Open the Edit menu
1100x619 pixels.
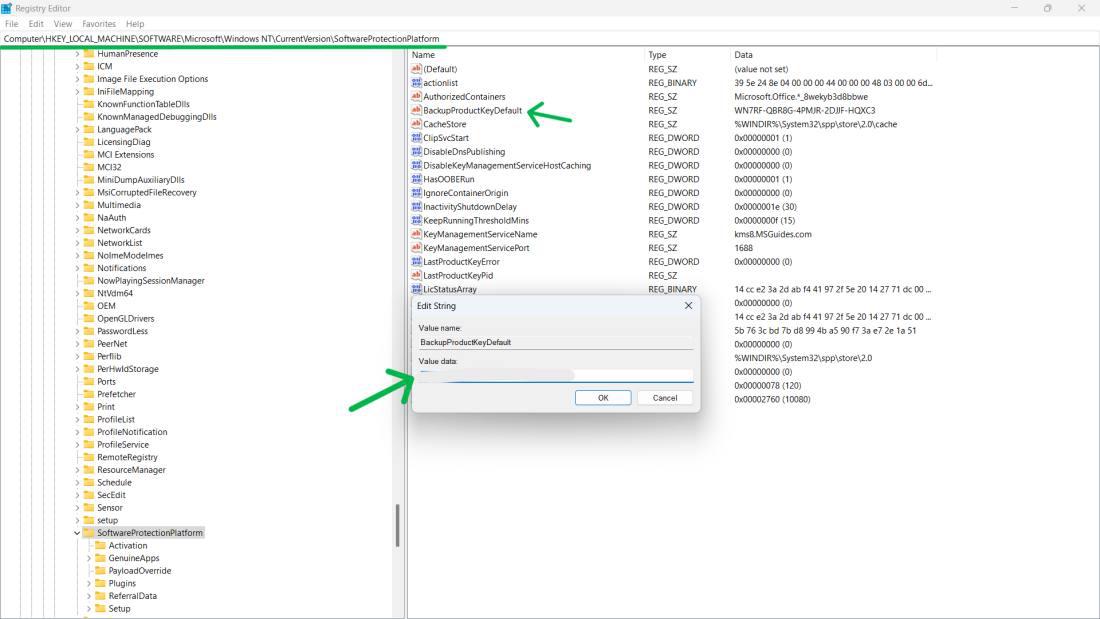[36, 24]
